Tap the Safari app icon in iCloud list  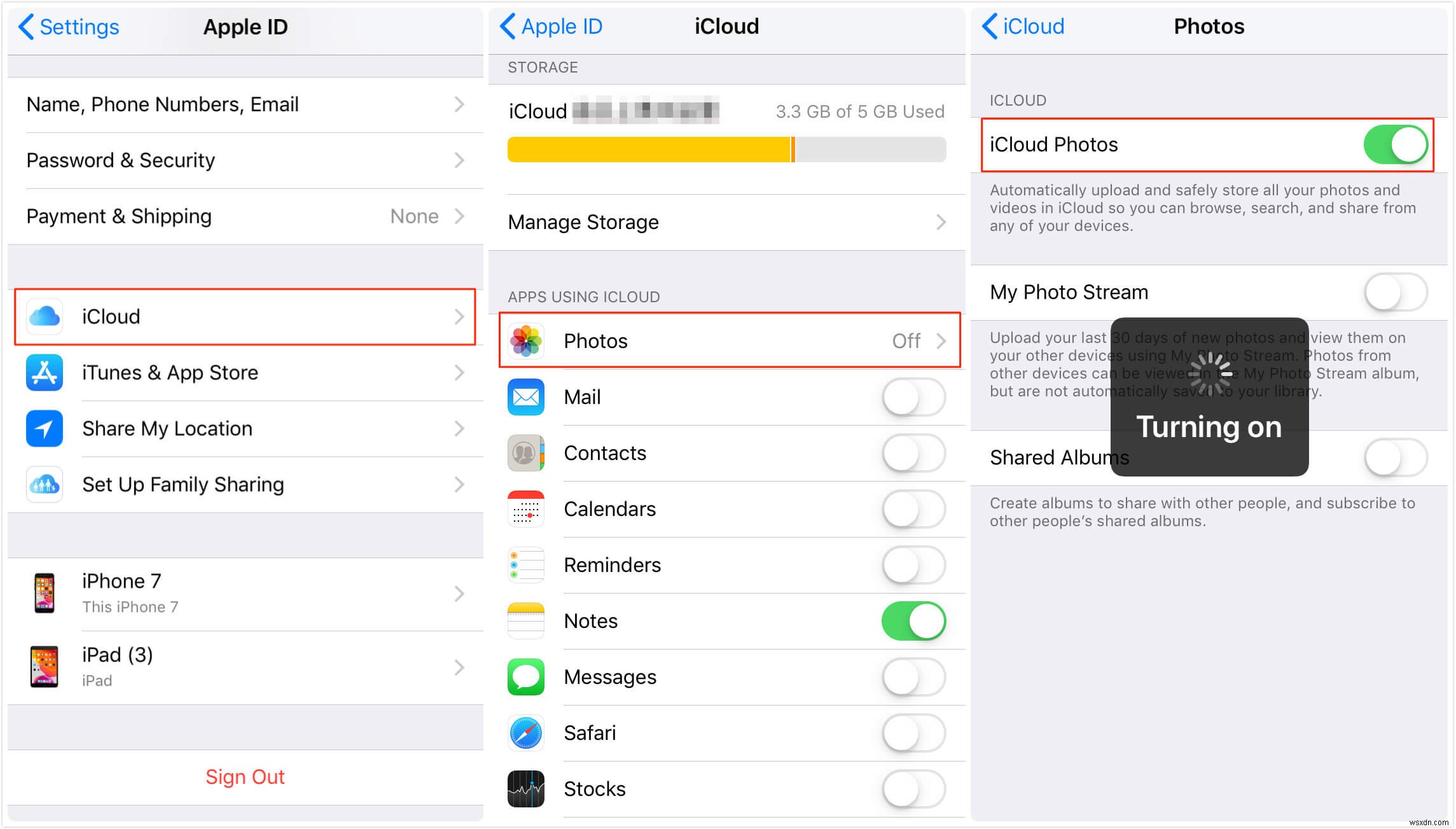[x=528, y=733]
